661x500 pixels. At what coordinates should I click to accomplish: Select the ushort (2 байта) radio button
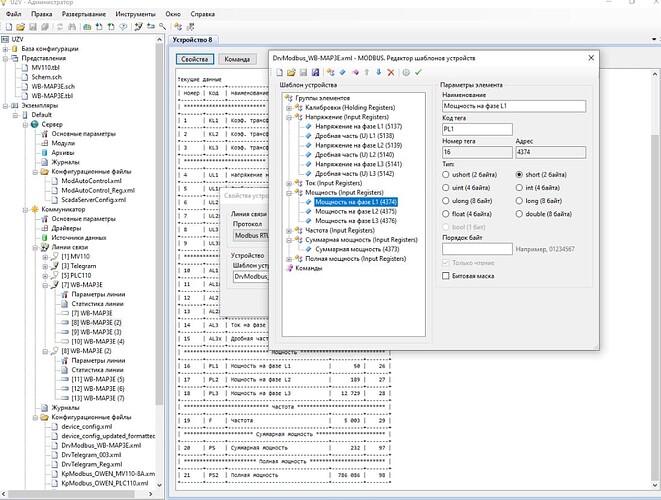446,173
